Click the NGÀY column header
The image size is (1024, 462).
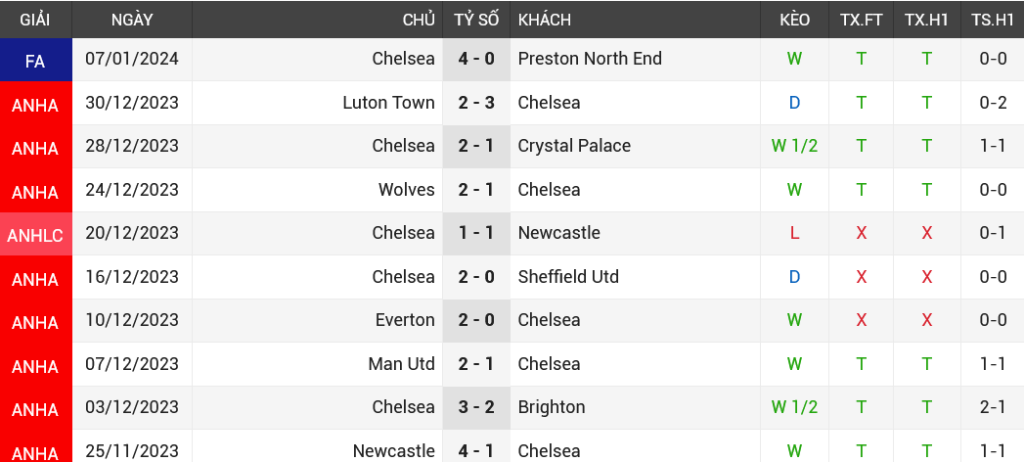tap(132, 20)
